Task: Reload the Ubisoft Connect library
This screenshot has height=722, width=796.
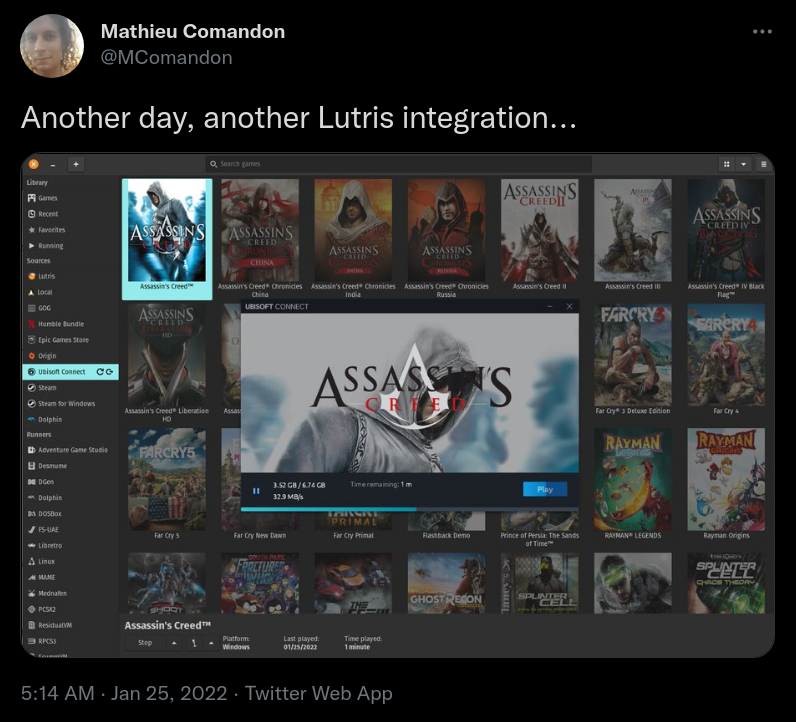Action: [x=100, y=372]
